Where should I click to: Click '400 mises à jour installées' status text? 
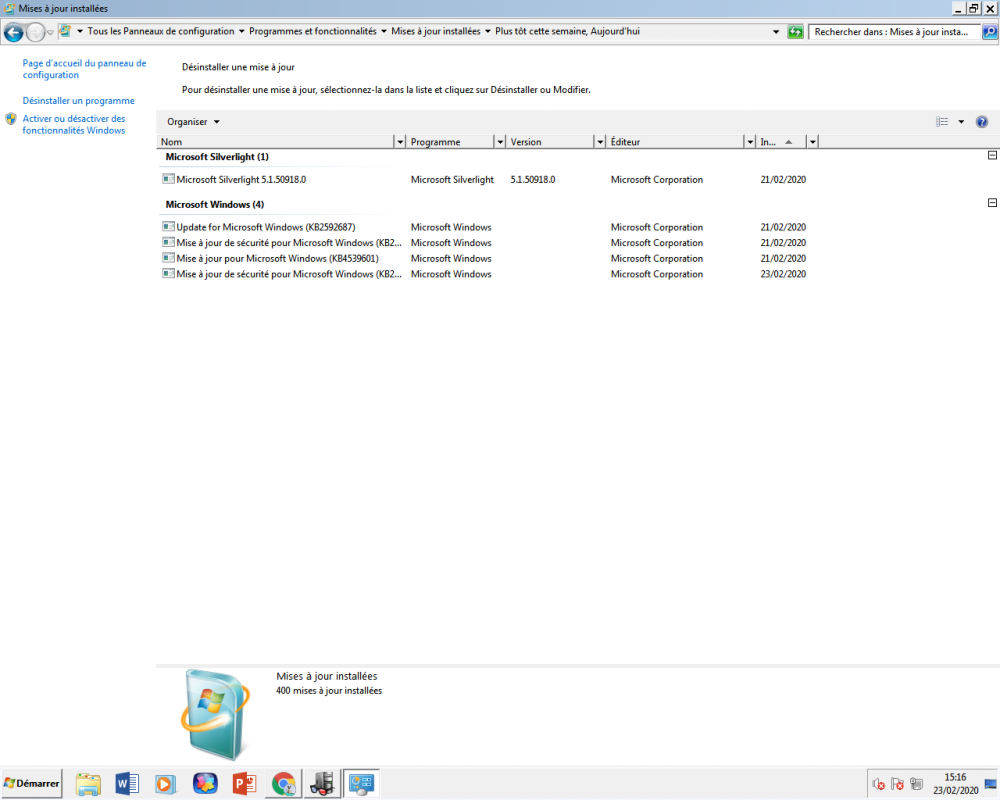329,691
